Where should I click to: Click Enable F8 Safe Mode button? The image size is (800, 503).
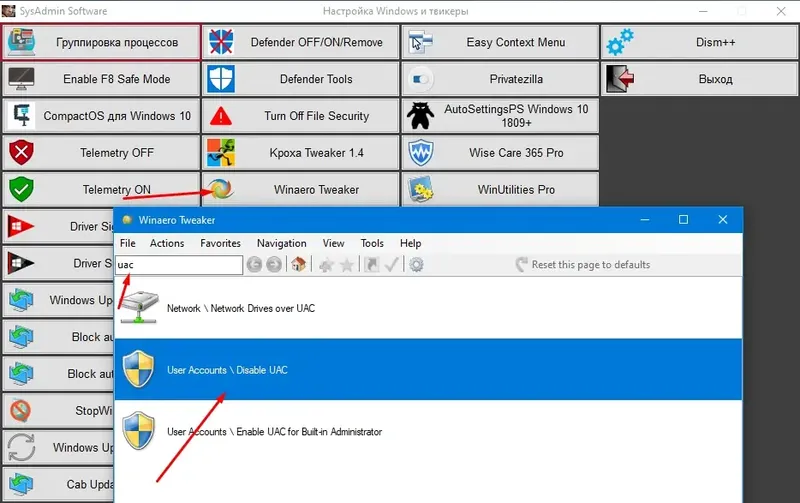(101, 79)
